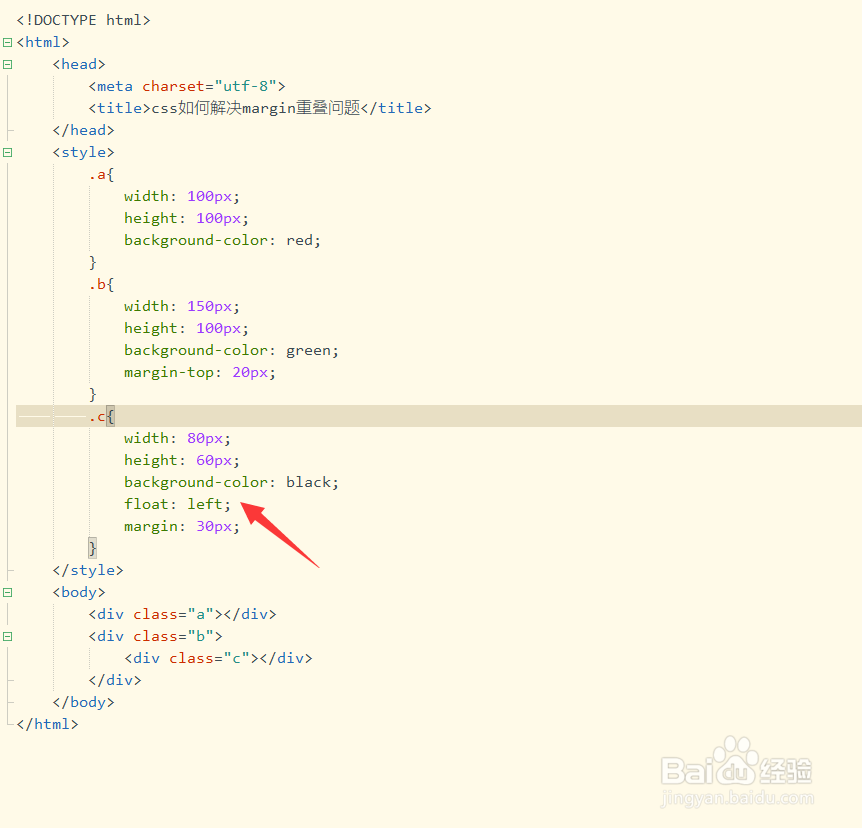This screenshot has width=862, height=828.
Task: Click the closing </div> tag line
Action: coord(115,680)
